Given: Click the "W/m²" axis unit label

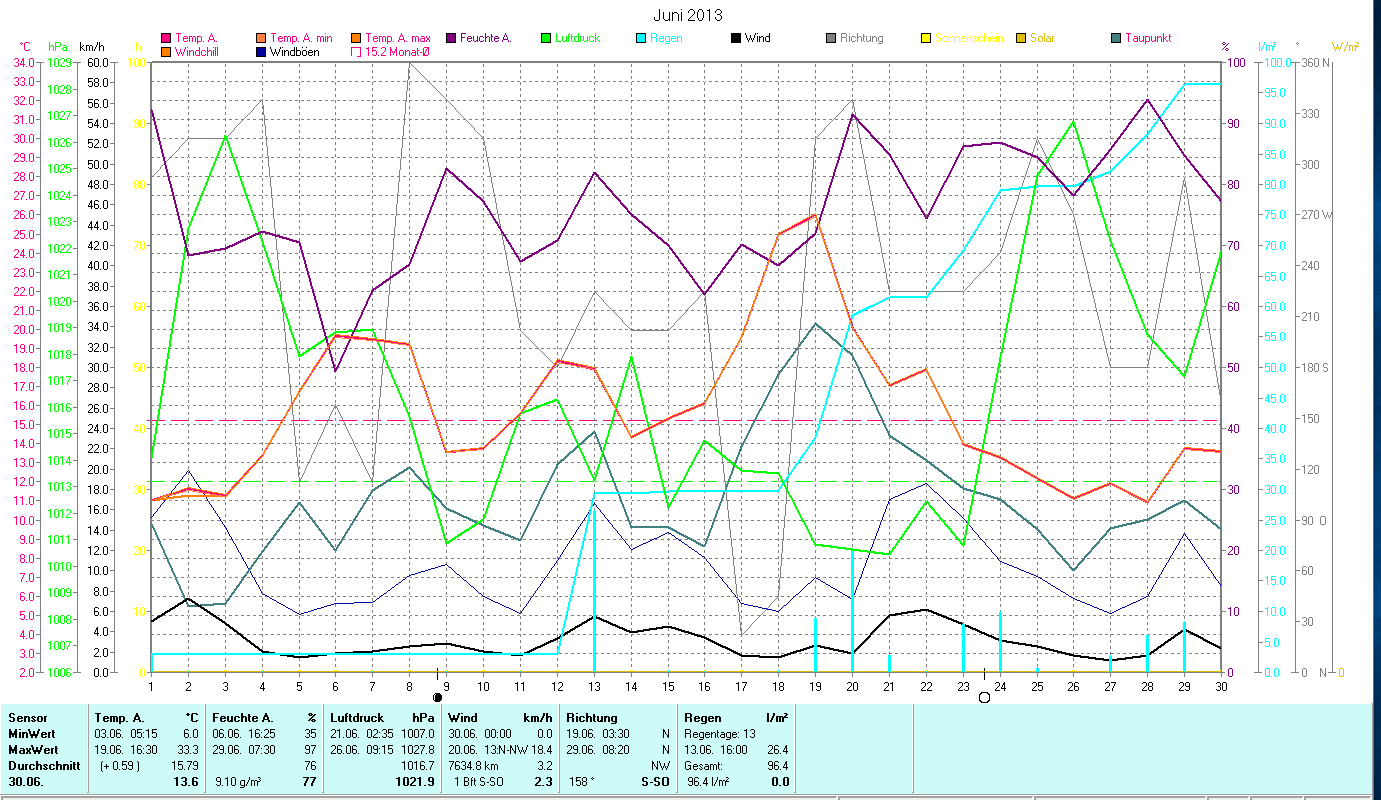Looking at the screenshot, I should 1345,46.
